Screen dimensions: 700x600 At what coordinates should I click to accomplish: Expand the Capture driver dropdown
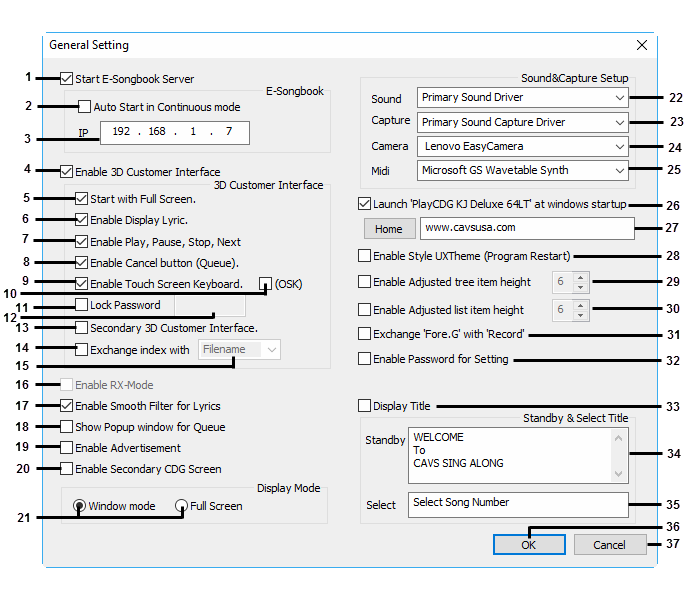pyautogui.click(x=522, y=122)
